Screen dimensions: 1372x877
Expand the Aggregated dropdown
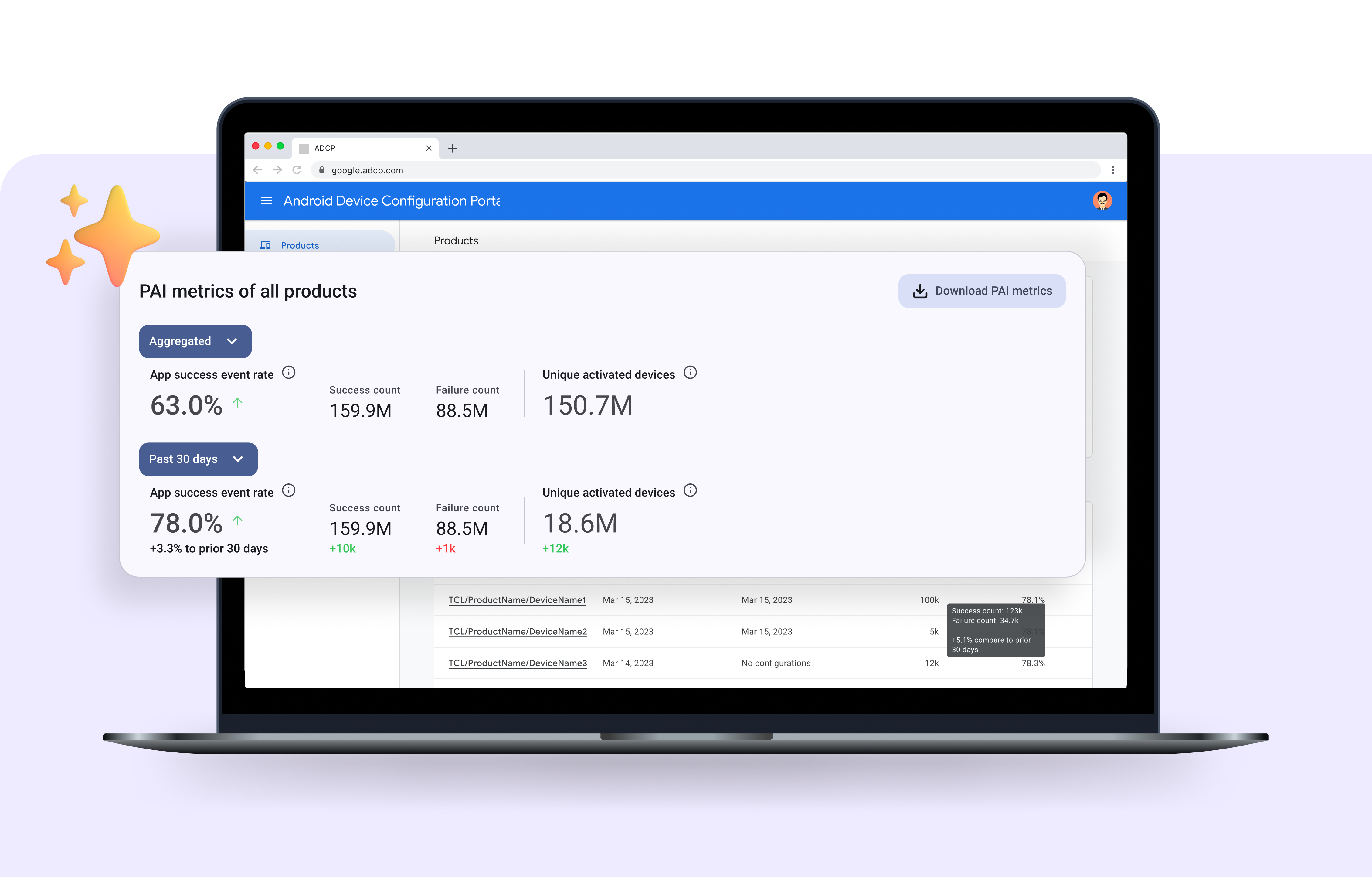[x=195, y=341]
